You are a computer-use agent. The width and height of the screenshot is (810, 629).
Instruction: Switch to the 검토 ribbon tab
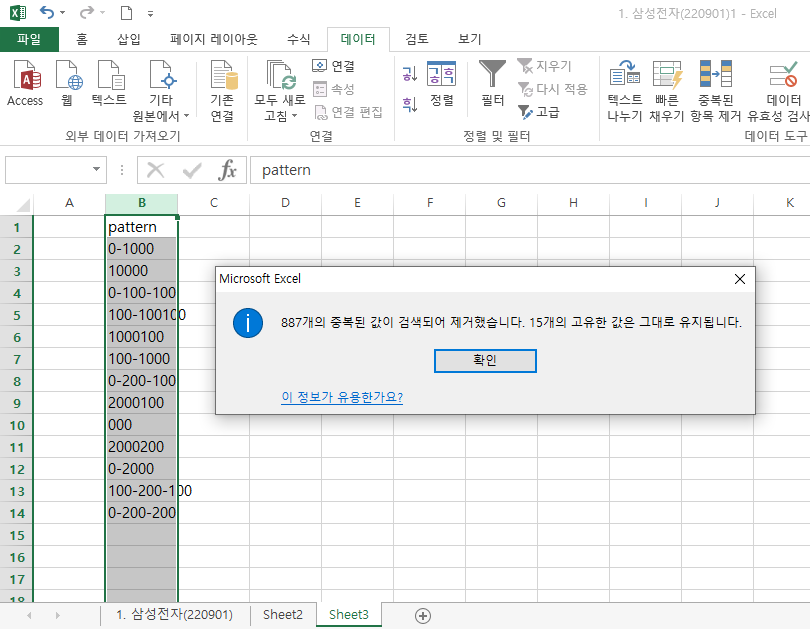click(x=416, y=39)
